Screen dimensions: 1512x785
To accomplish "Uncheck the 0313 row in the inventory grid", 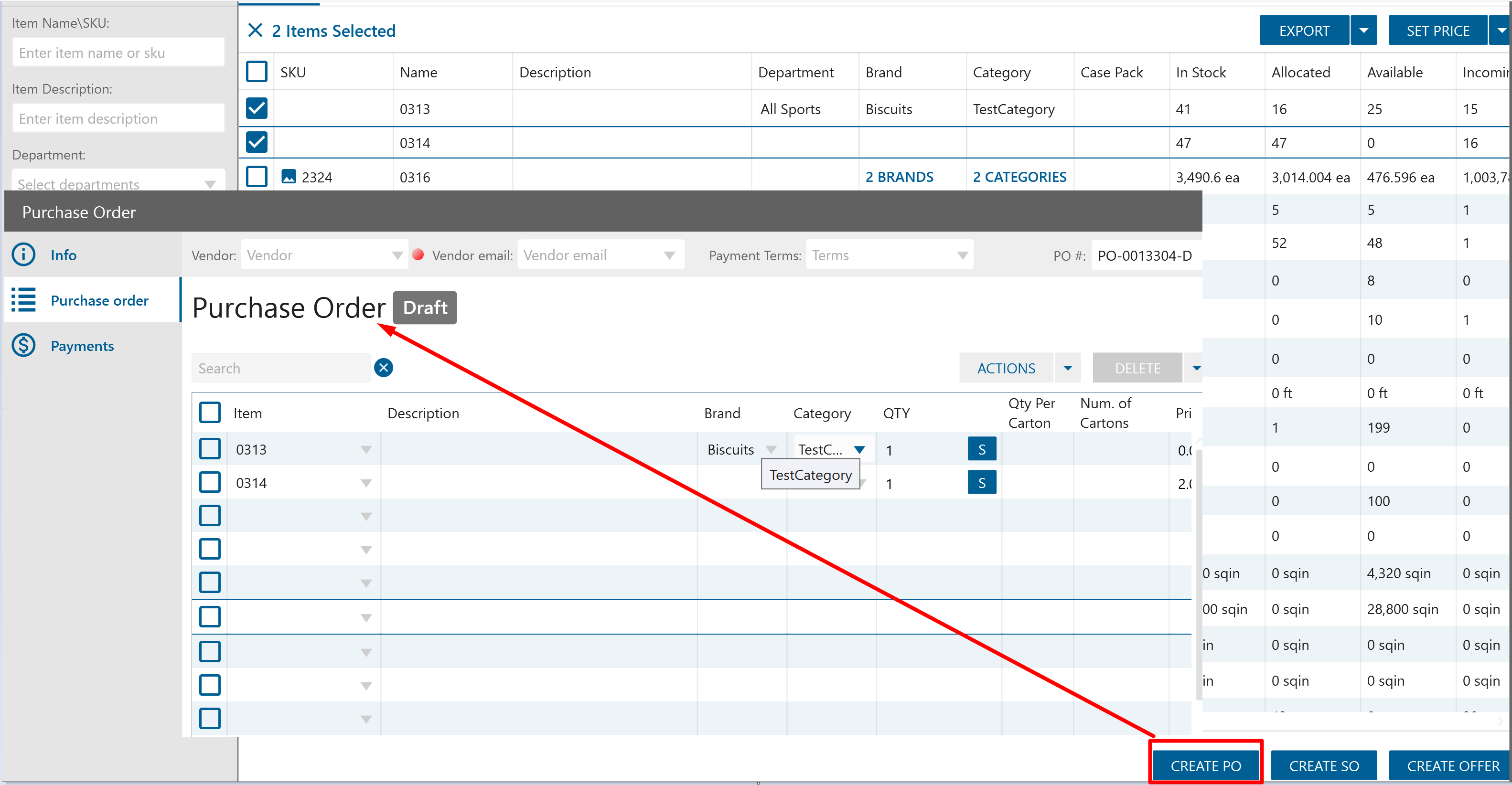I will coord(257,108).
